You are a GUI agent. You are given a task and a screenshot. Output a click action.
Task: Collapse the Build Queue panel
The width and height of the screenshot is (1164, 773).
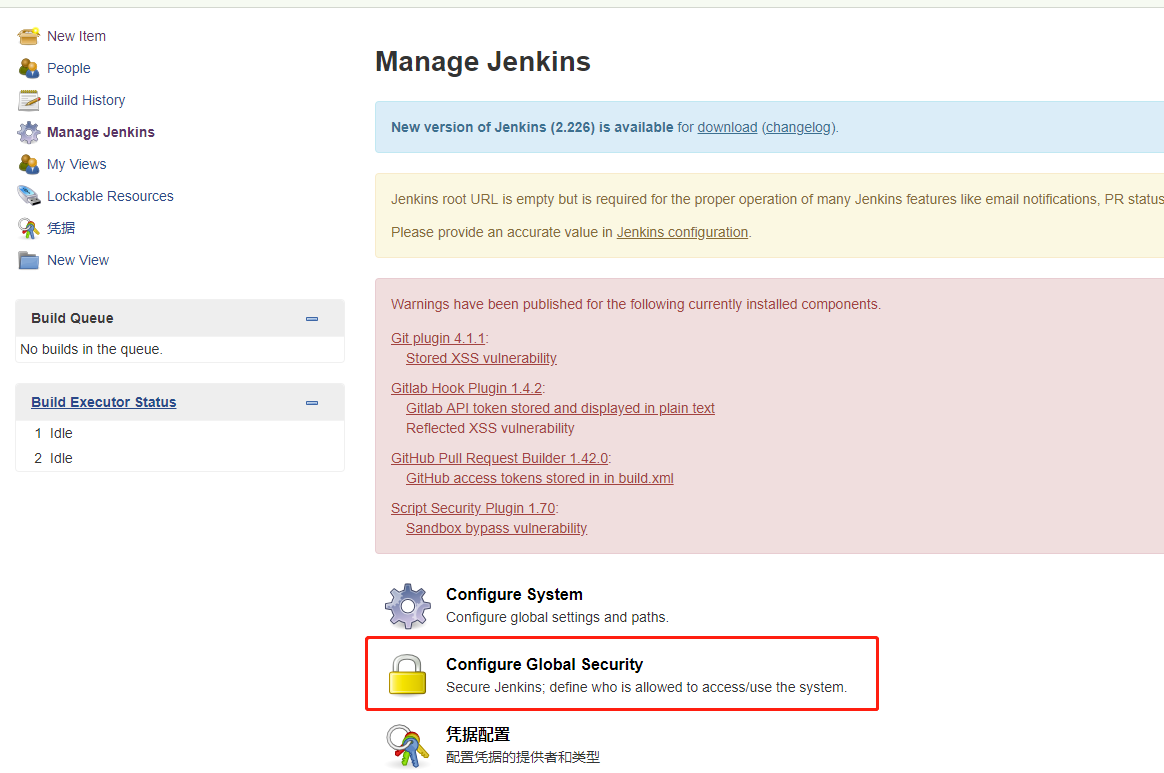pyautogui.click(x=311, y=318)
